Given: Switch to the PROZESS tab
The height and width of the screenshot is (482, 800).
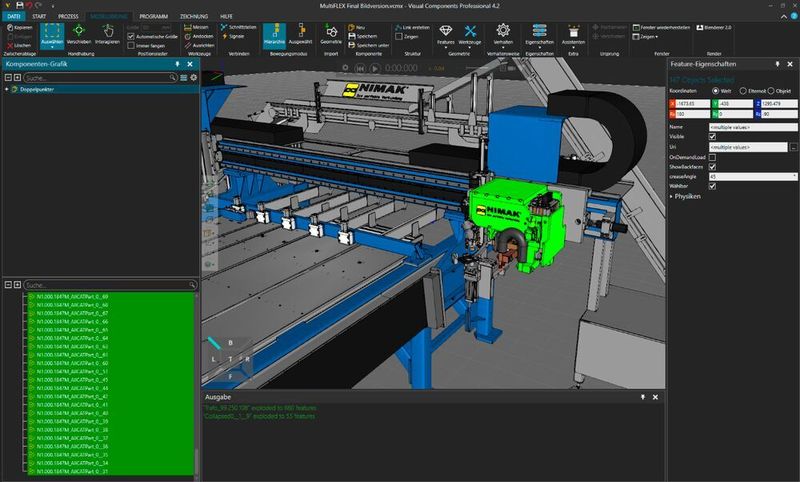Looking at the screenshot, I should tap(68, 16).
